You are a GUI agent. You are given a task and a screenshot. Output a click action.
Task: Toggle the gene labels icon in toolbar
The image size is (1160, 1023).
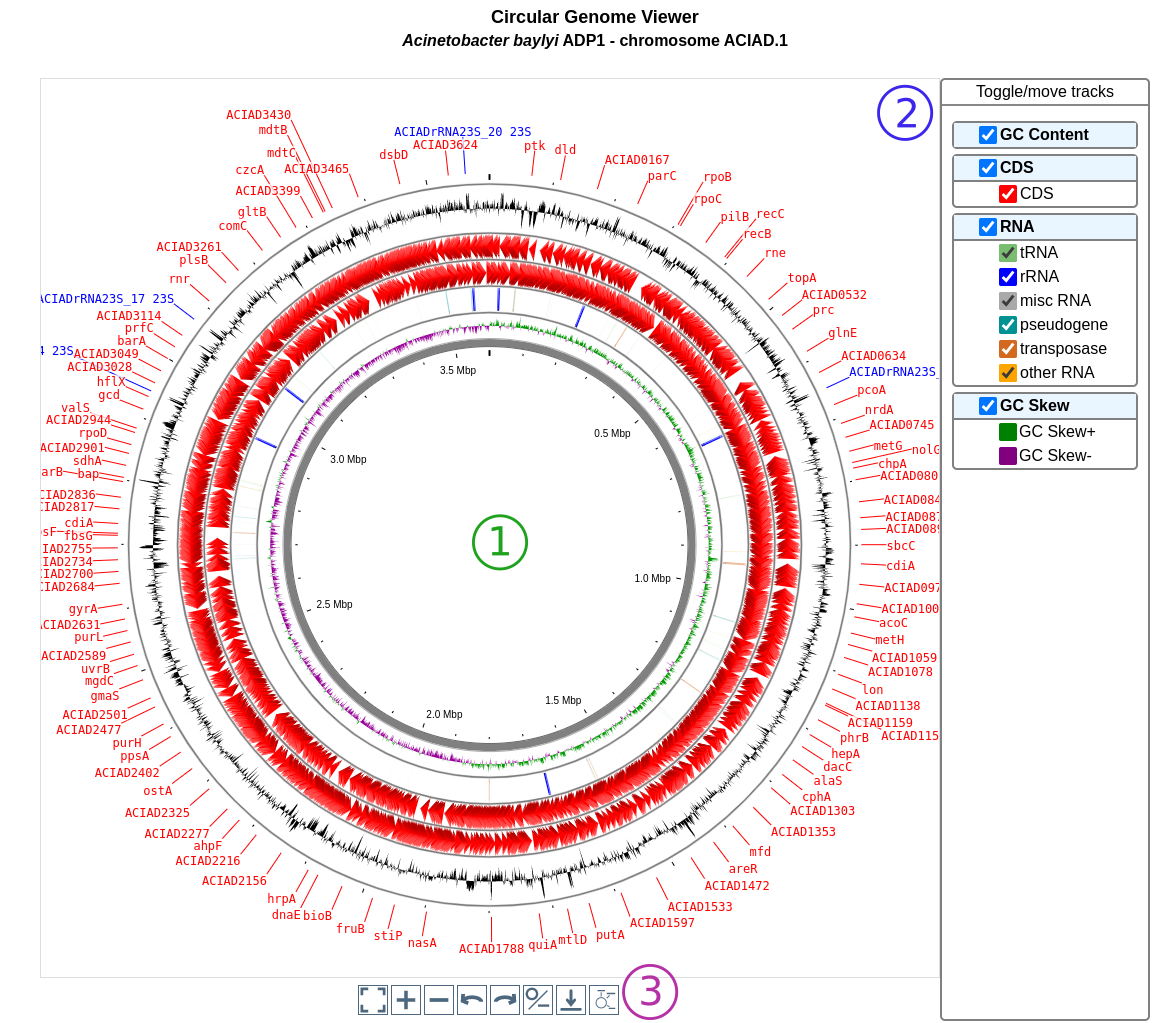[604, 999]
